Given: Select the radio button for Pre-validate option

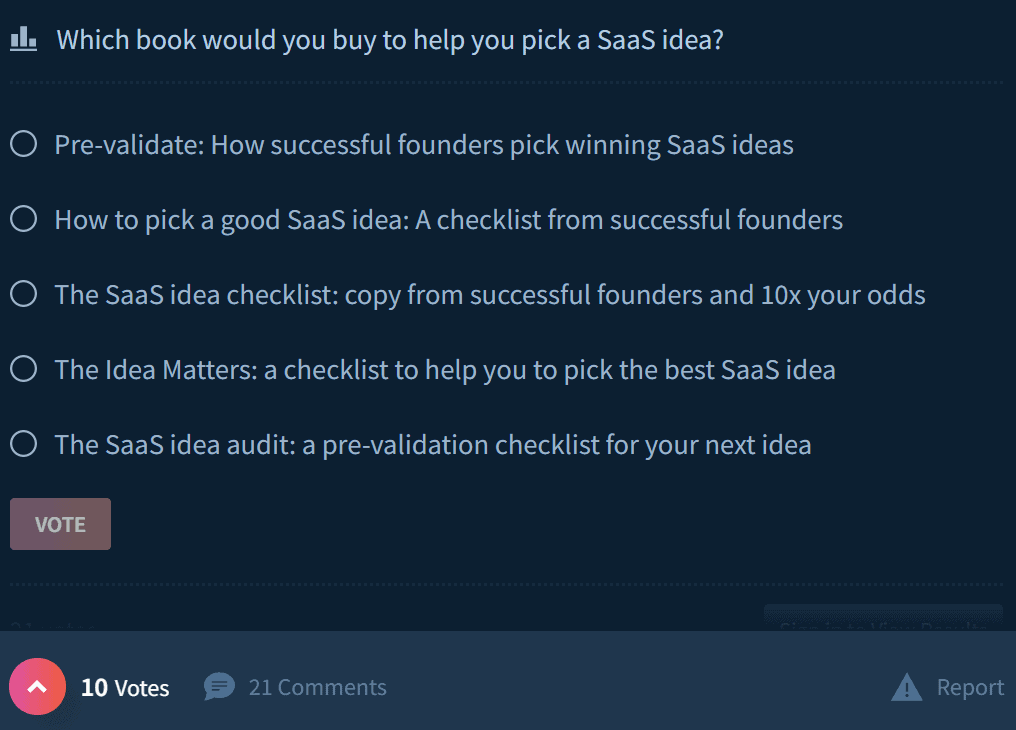Looking at the screenshot, I should (23, 144).
